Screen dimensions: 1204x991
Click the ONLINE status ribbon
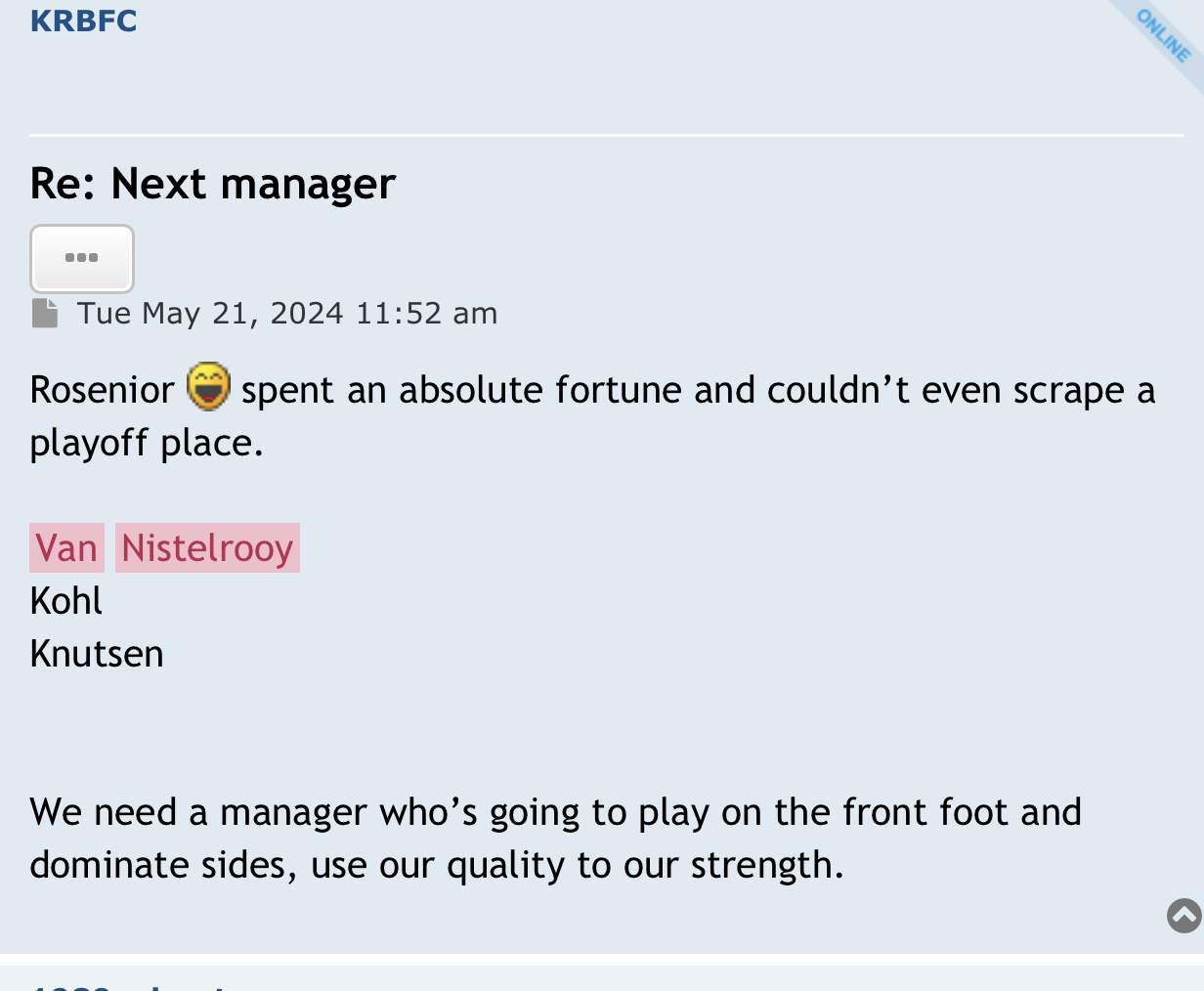coord(1163,36)
